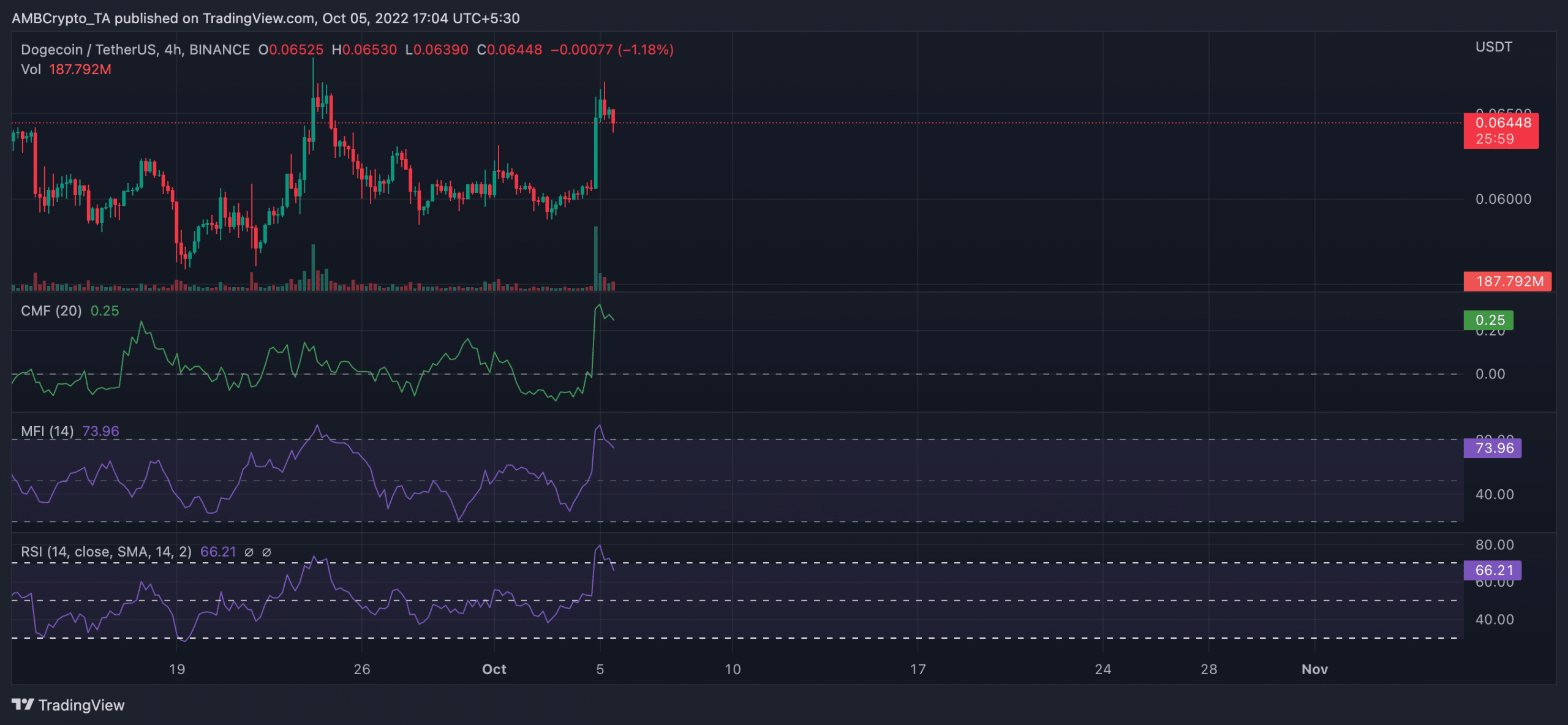
Task: Toggle the Vol indicator legend entry
Action: pyautogui.click(x=31, y=70)
